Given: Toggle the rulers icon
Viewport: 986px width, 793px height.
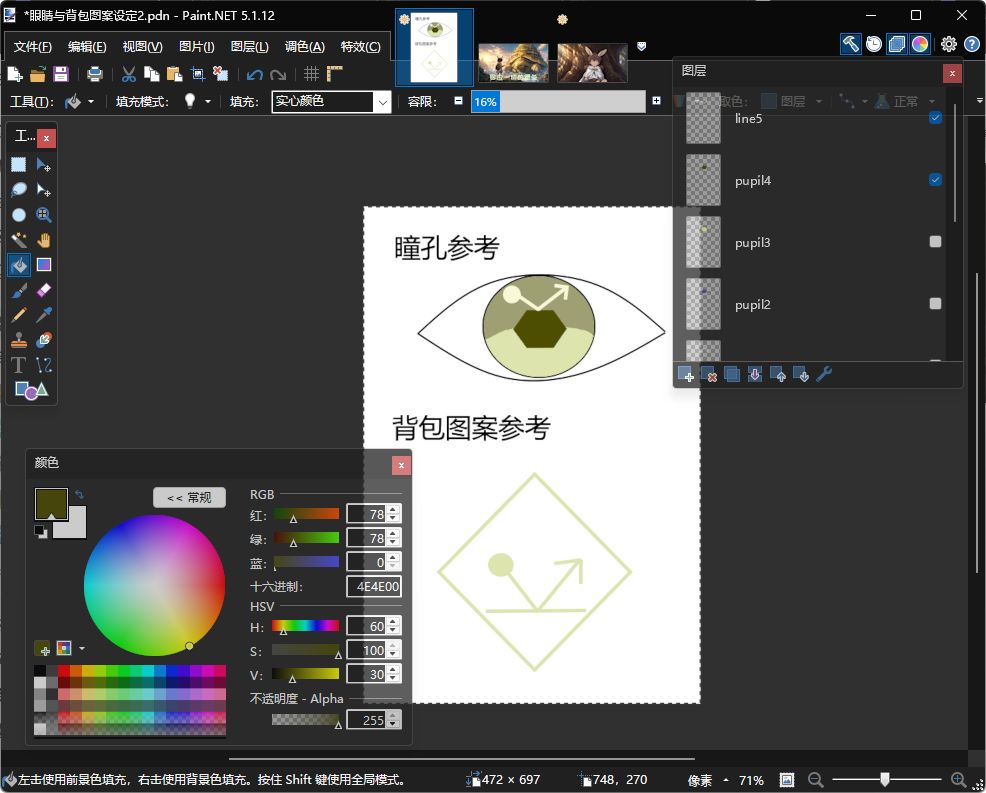Looking at the screenshot, I should point(334,74).
